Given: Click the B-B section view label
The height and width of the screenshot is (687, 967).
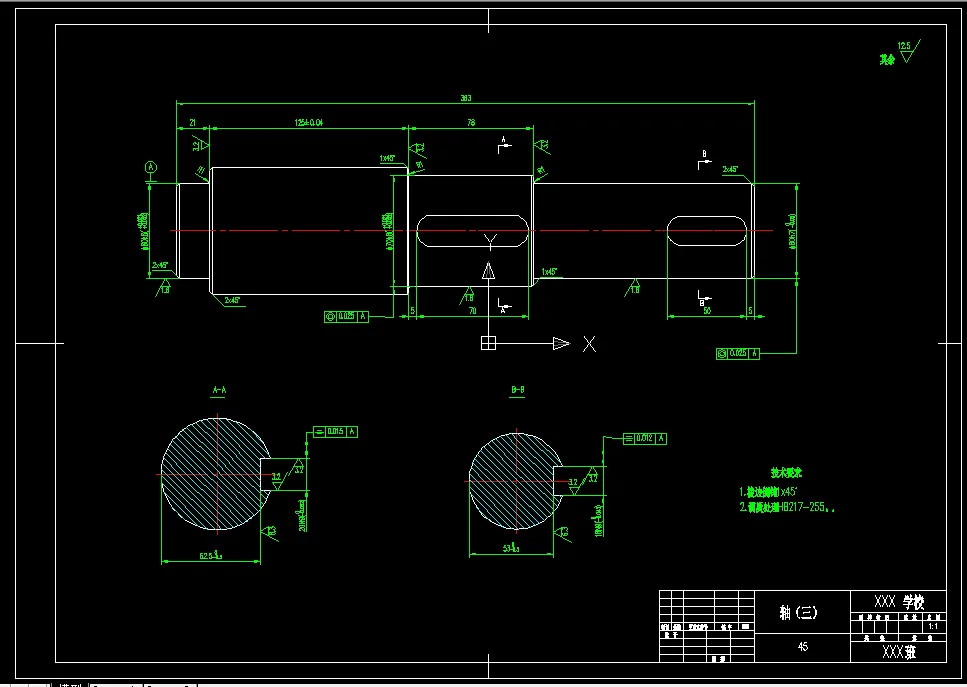Looking at the screenshot, I should (517, 390).
